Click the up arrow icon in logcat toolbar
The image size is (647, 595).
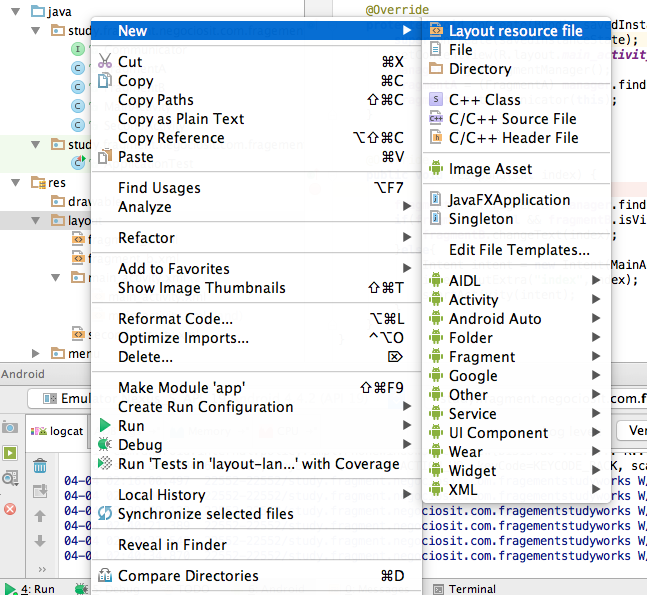point(41,517)
